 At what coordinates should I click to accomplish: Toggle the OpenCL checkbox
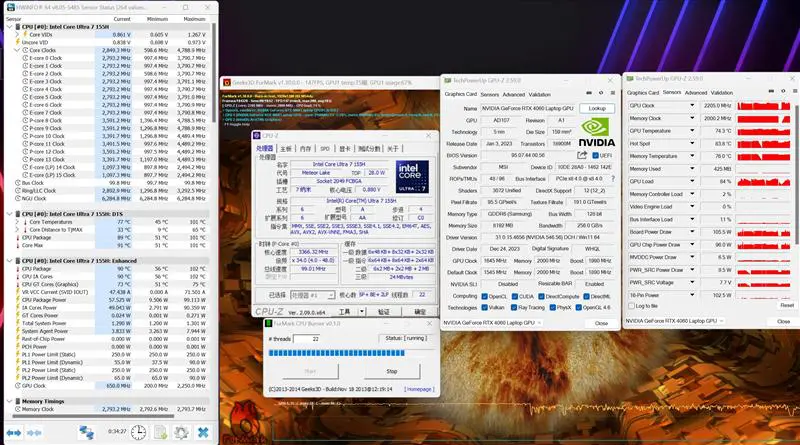[x=484, y=296]
